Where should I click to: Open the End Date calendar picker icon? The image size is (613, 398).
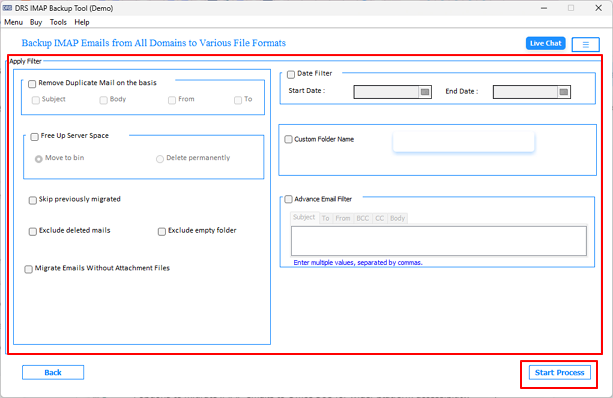click(563, 92)
